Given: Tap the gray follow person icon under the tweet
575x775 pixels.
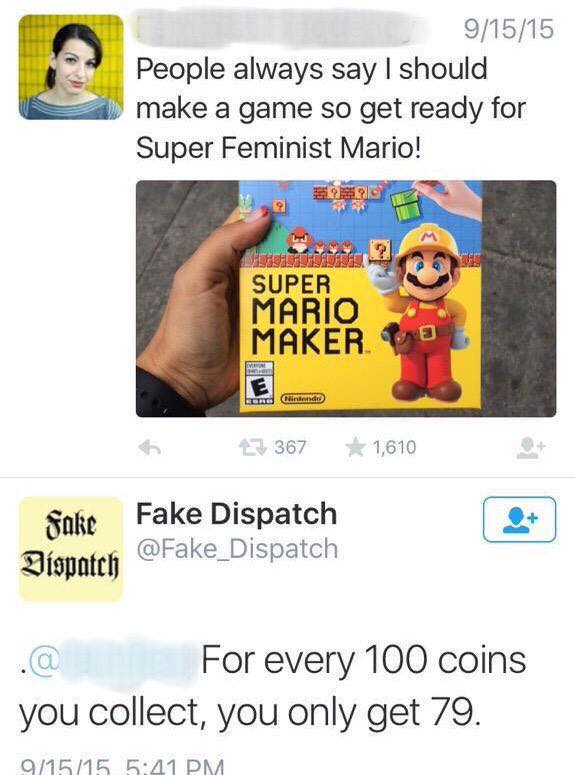Looking at the screenshot, I should coord(531,448).
